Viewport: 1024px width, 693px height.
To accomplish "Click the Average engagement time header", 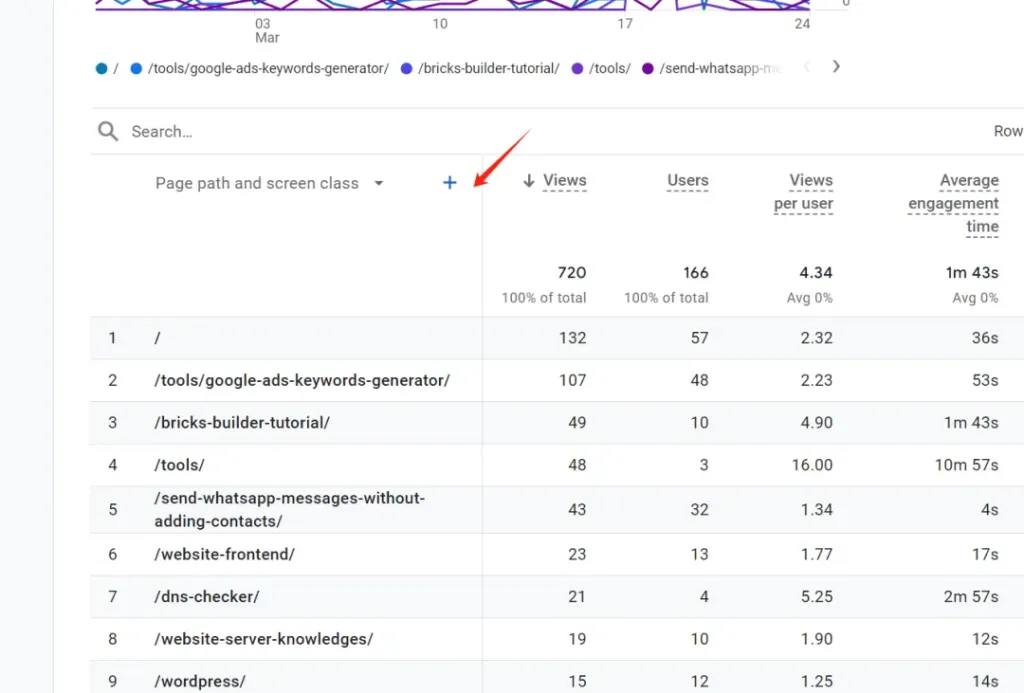I will [x=954, y=203].
